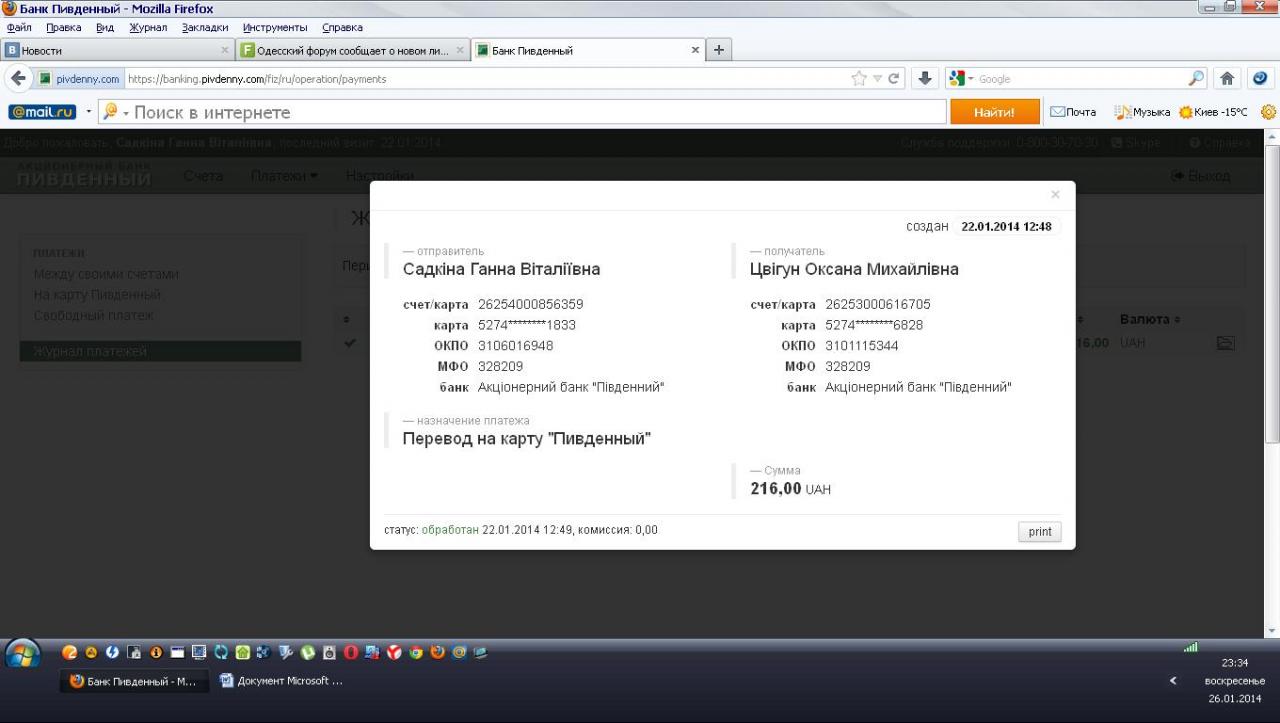Launch Yandex browser from quick launch
1280x723 pixels.
tap(394, 652)
